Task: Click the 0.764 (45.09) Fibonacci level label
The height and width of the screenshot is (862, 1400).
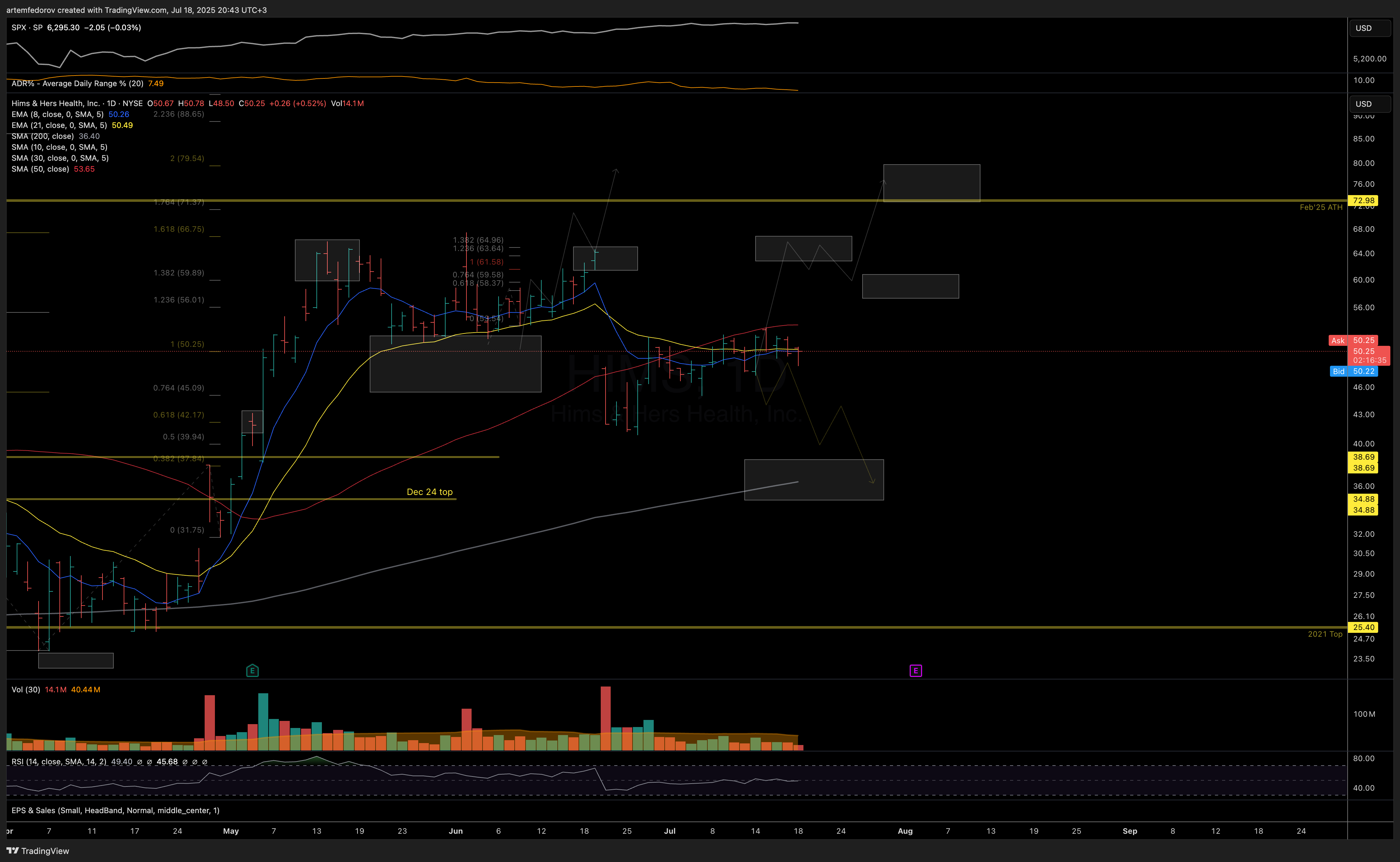Action: [179, 388]
